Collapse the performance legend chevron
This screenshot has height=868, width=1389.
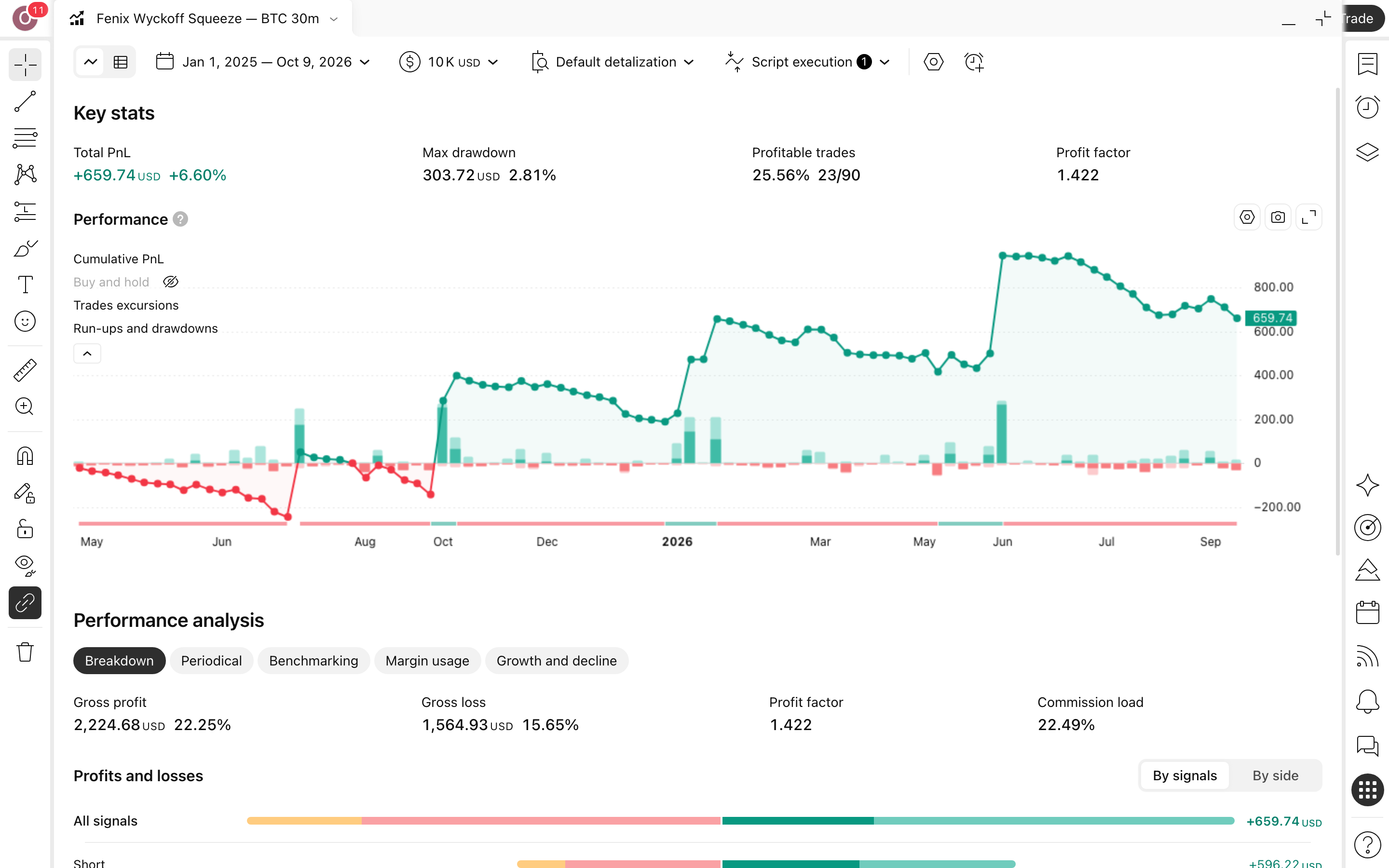(87, 353)
